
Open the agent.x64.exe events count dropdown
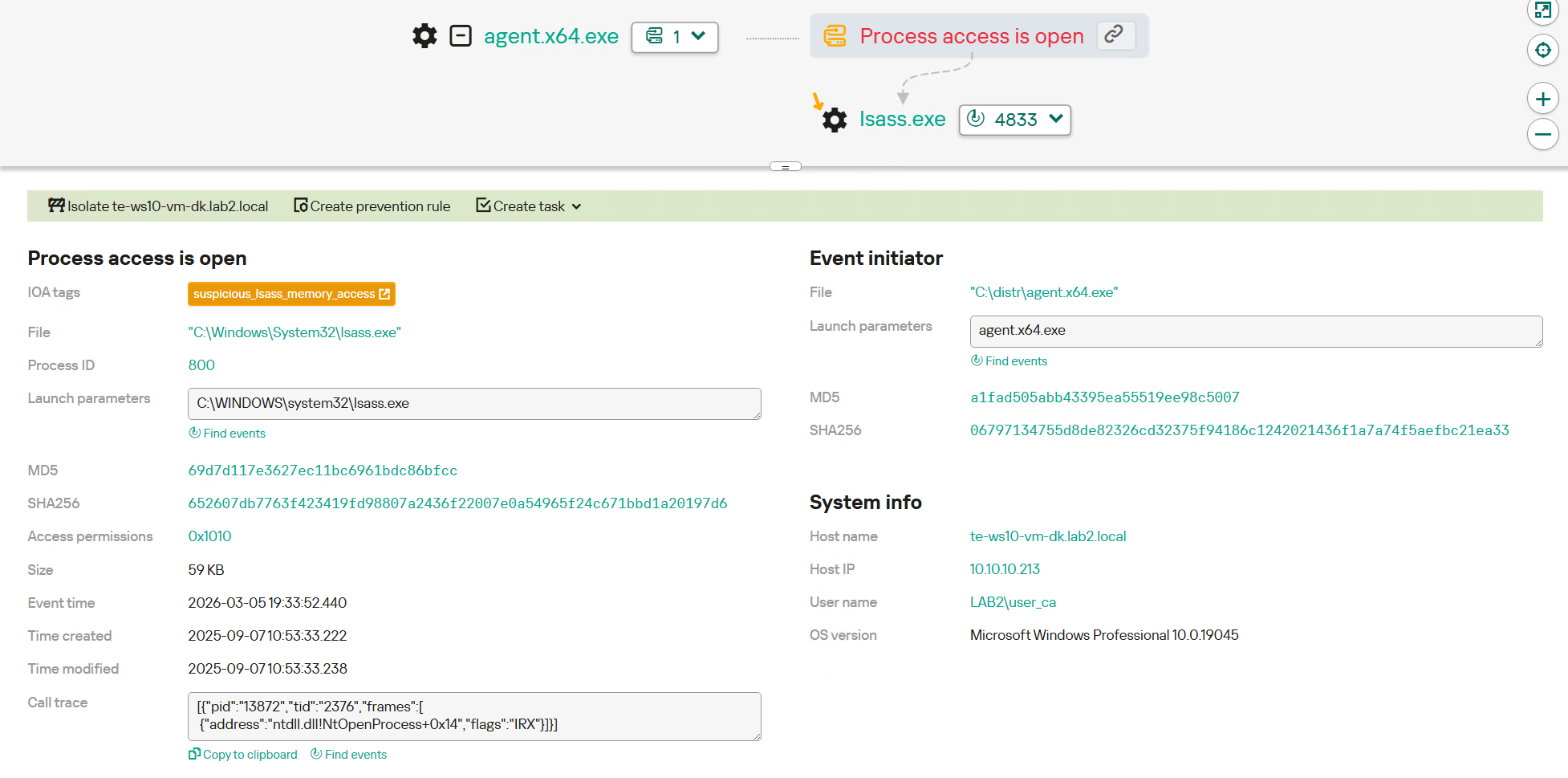[675, 37]
